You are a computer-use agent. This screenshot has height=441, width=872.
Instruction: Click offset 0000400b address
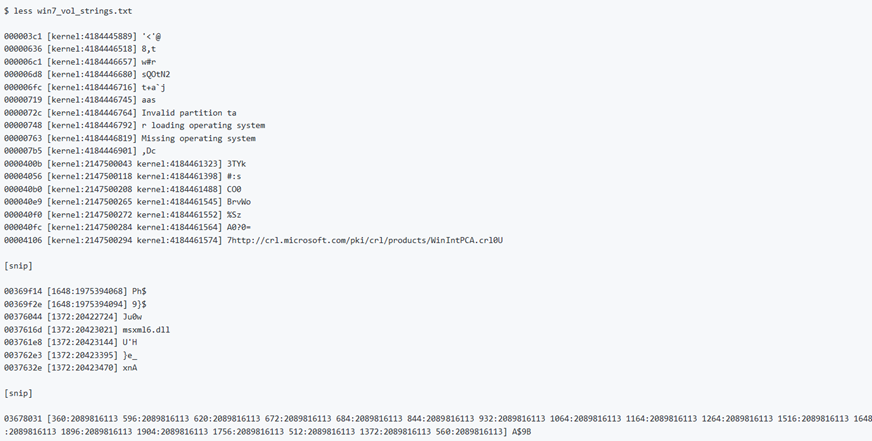pyautogui.click(x=23, y=164)
